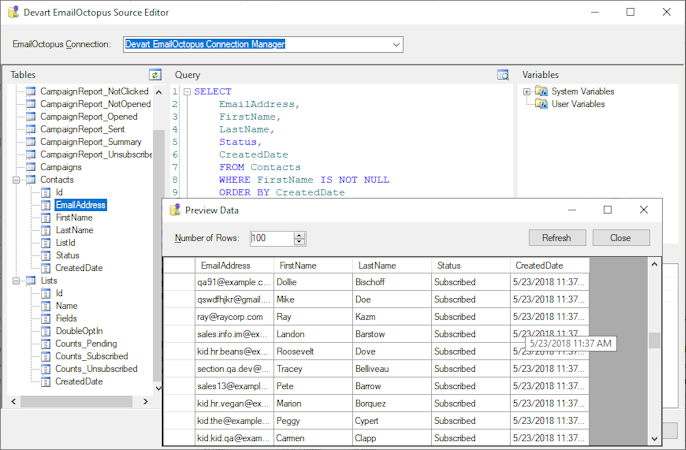Click the Number of Rows input field
Image resolution: width=686 pixels, height=450 pixels.
click(270, 238)
